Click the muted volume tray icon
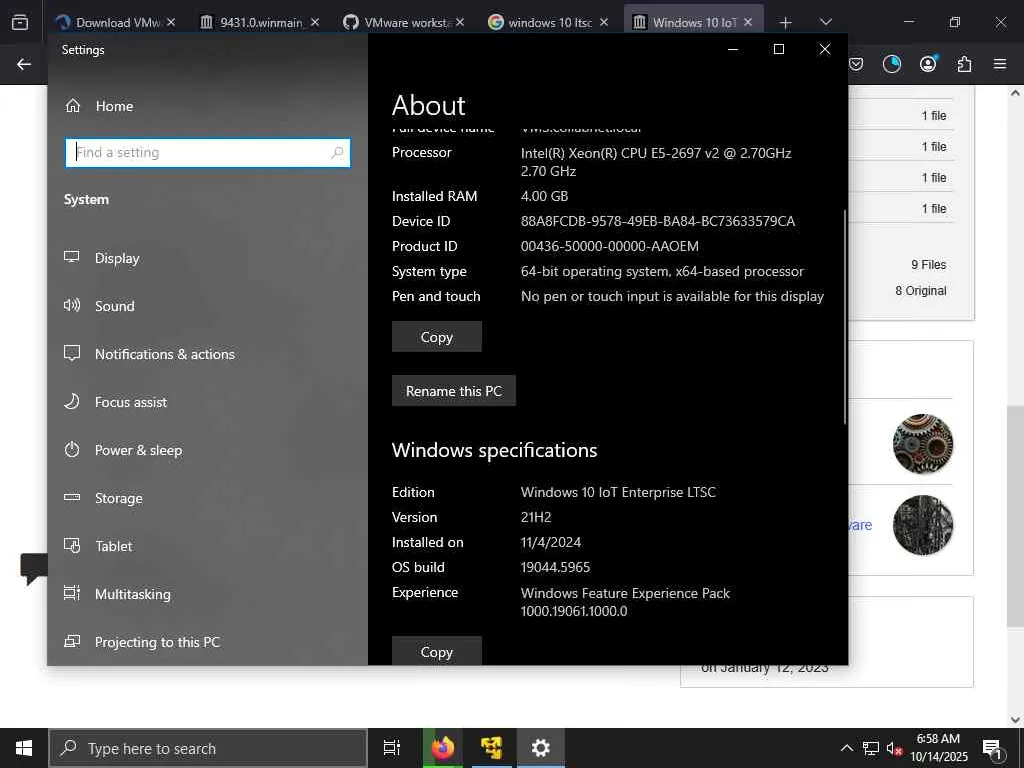Screen dimensions: 1024x768 (894, 748)
